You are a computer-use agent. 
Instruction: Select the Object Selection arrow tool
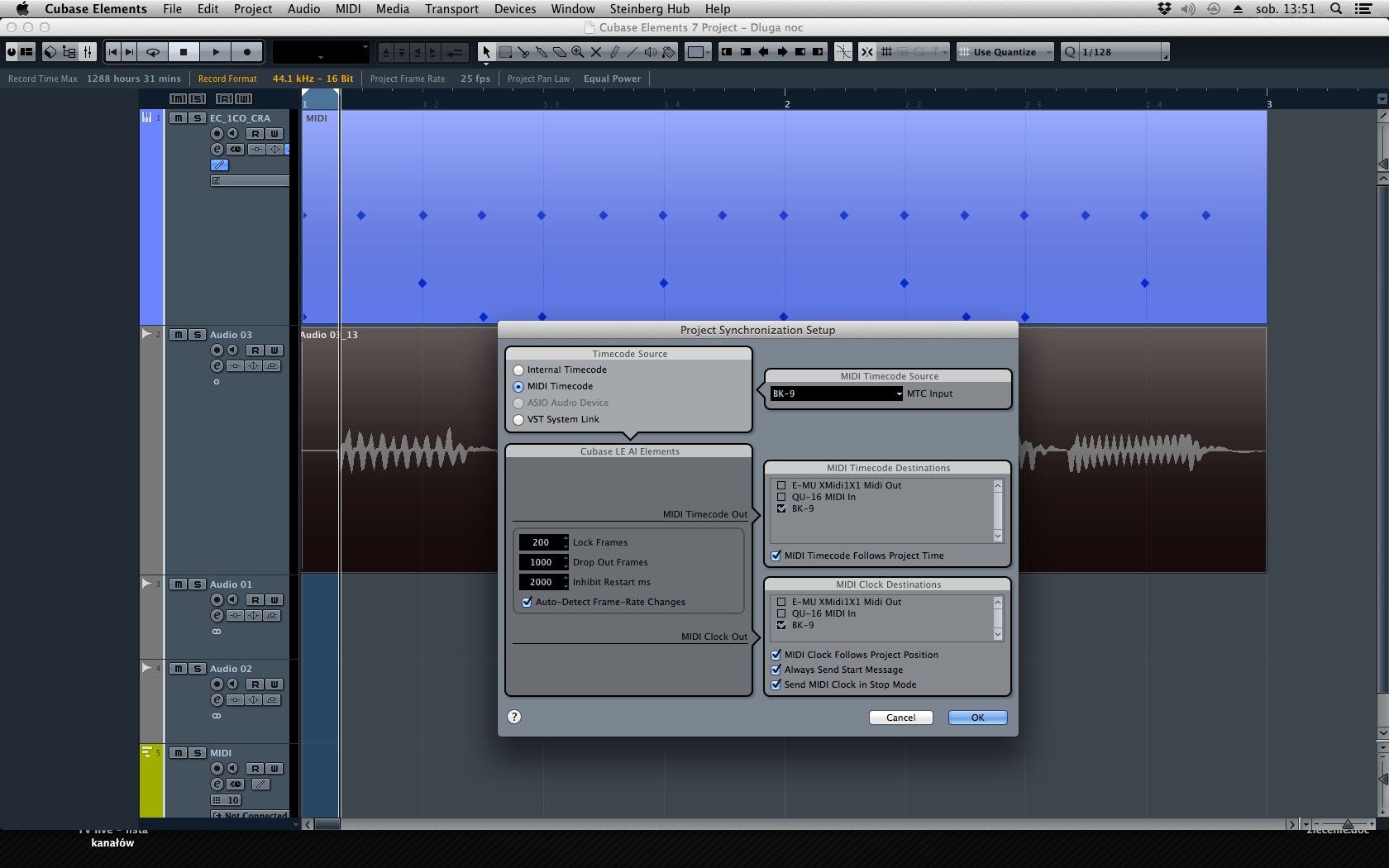tap(486, 52)
